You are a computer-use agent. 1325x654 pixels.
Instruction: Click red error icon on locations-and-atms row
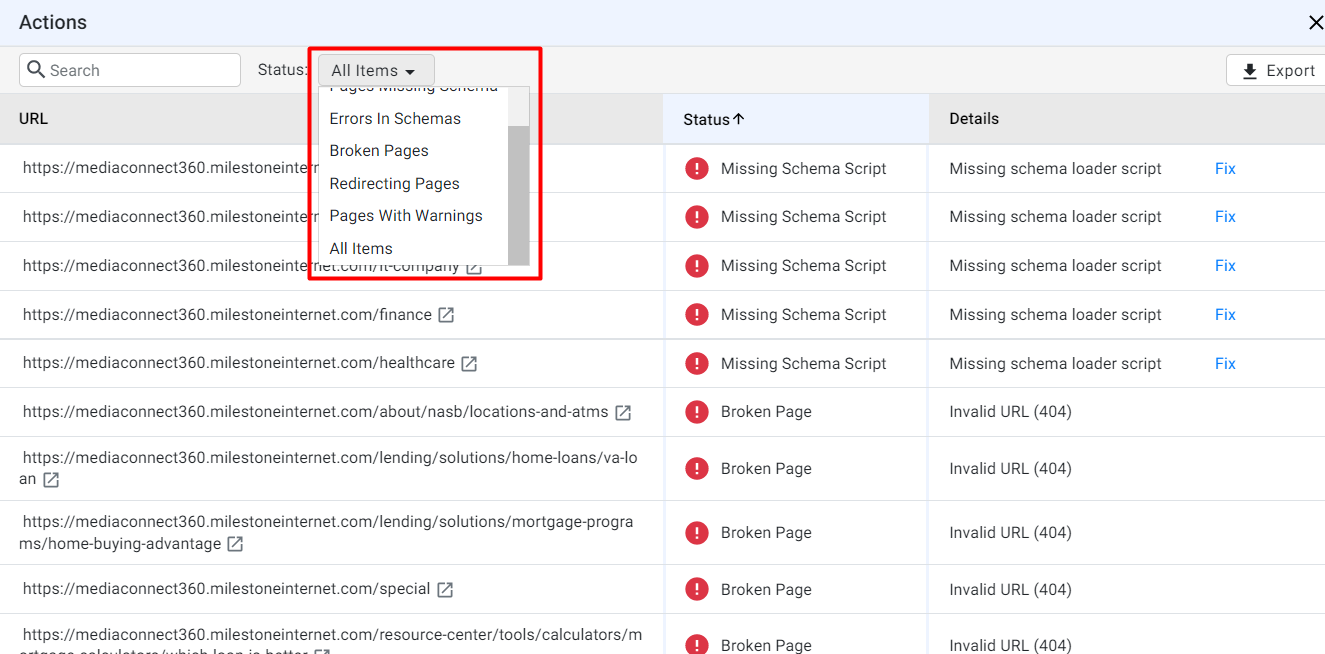coord(697,411)
